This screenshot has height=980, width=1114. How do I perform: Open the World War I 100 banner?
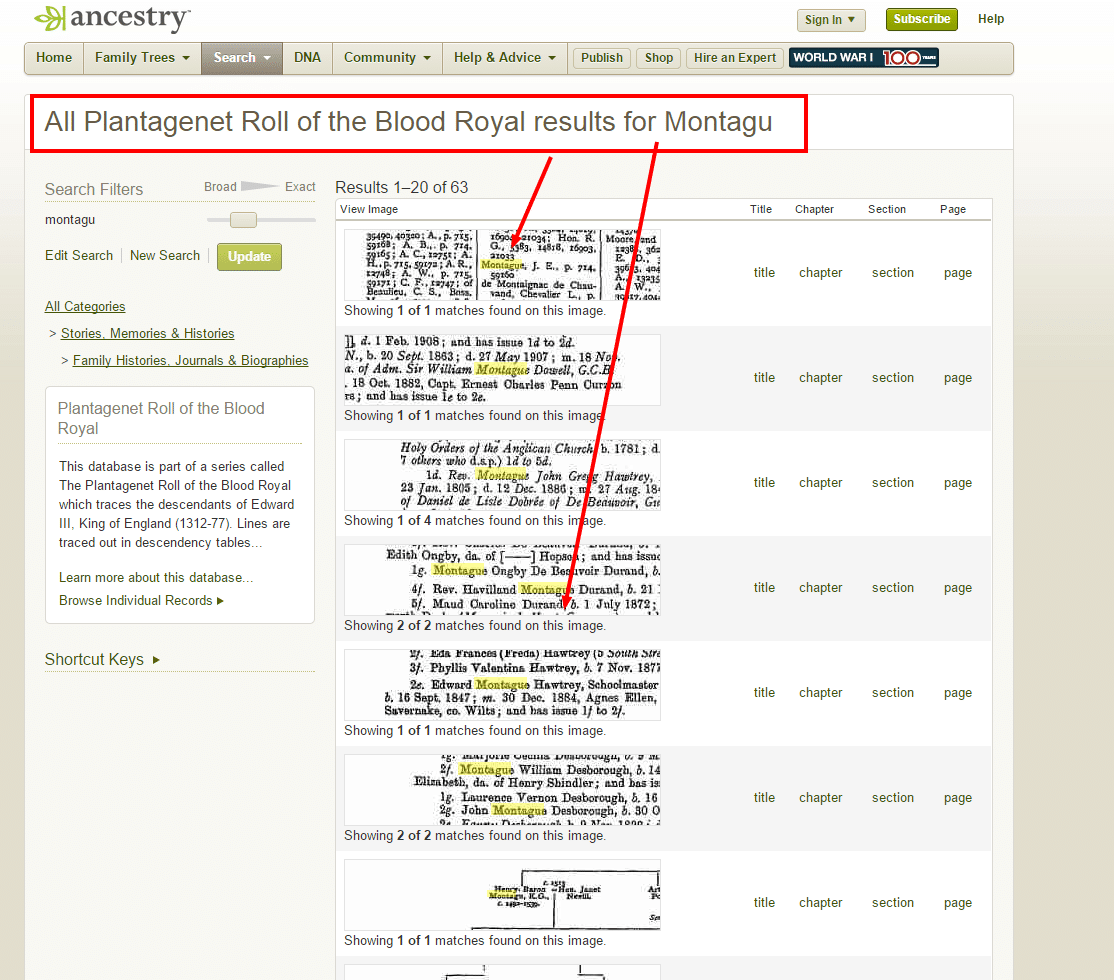(x=864, y=58)
